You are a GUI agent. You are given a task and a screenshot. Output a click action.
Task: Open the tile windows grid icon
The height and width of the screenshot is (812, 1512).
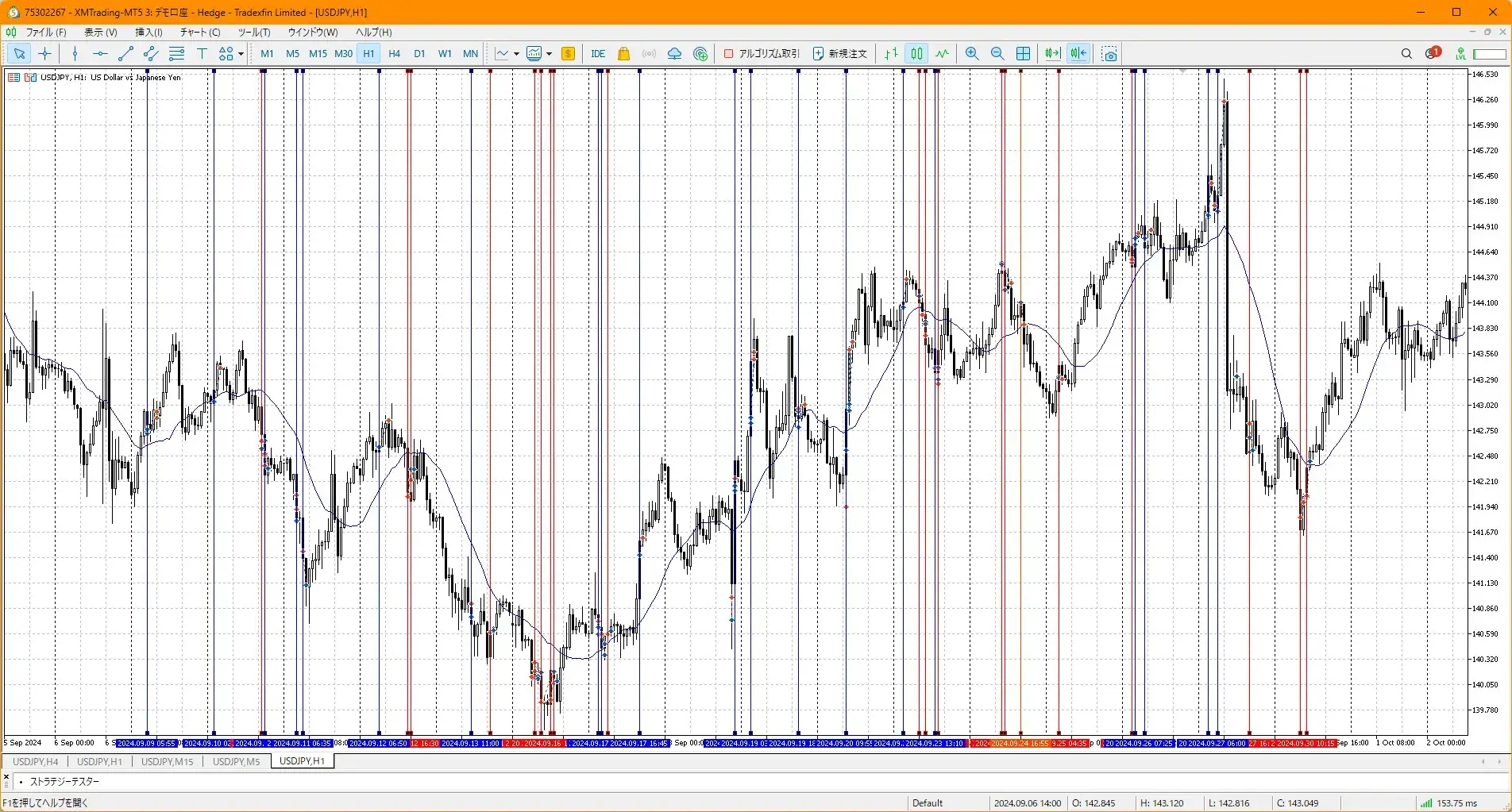1024,54
